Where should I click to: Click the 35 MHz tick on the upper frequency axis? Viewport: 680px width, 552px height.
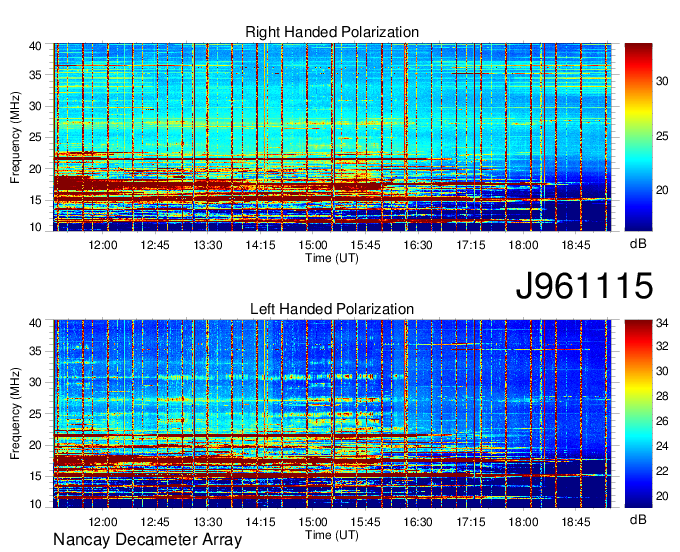pyautogui.click(x=35, y=75)
